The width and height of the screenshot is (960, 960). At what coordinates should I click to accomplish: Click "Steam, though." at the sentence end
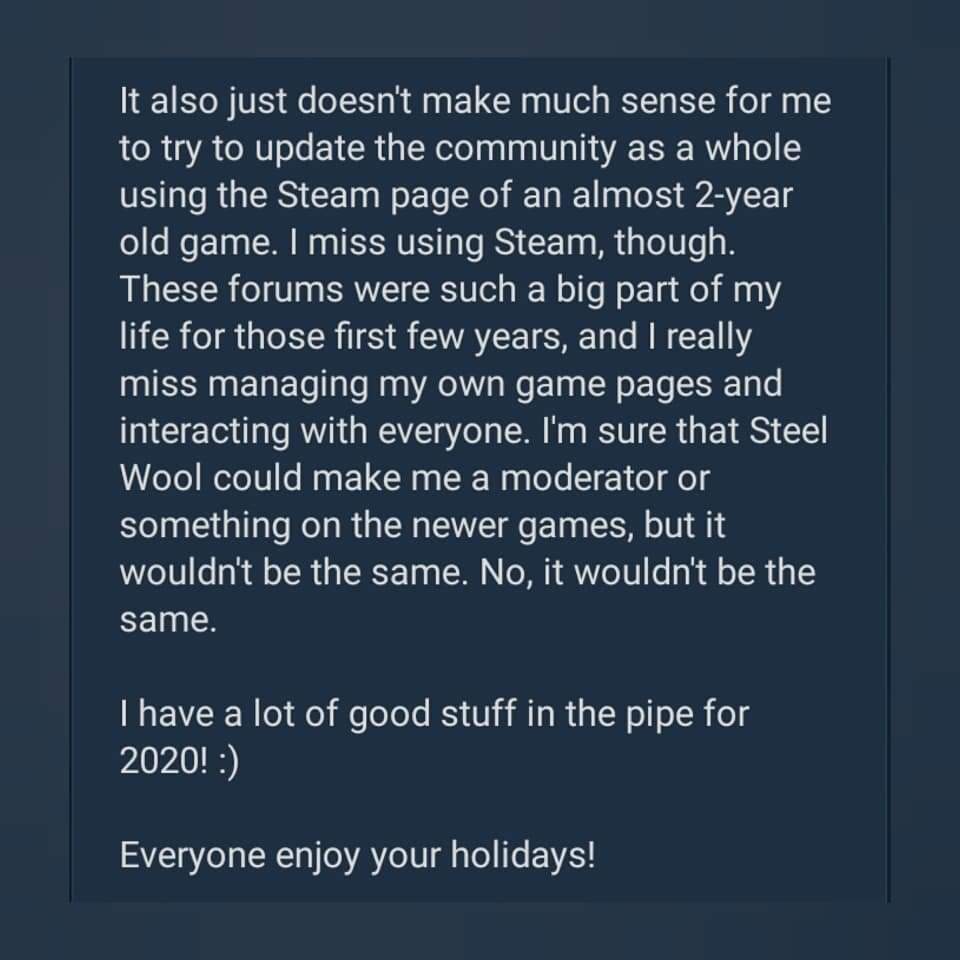pos(615,242)
